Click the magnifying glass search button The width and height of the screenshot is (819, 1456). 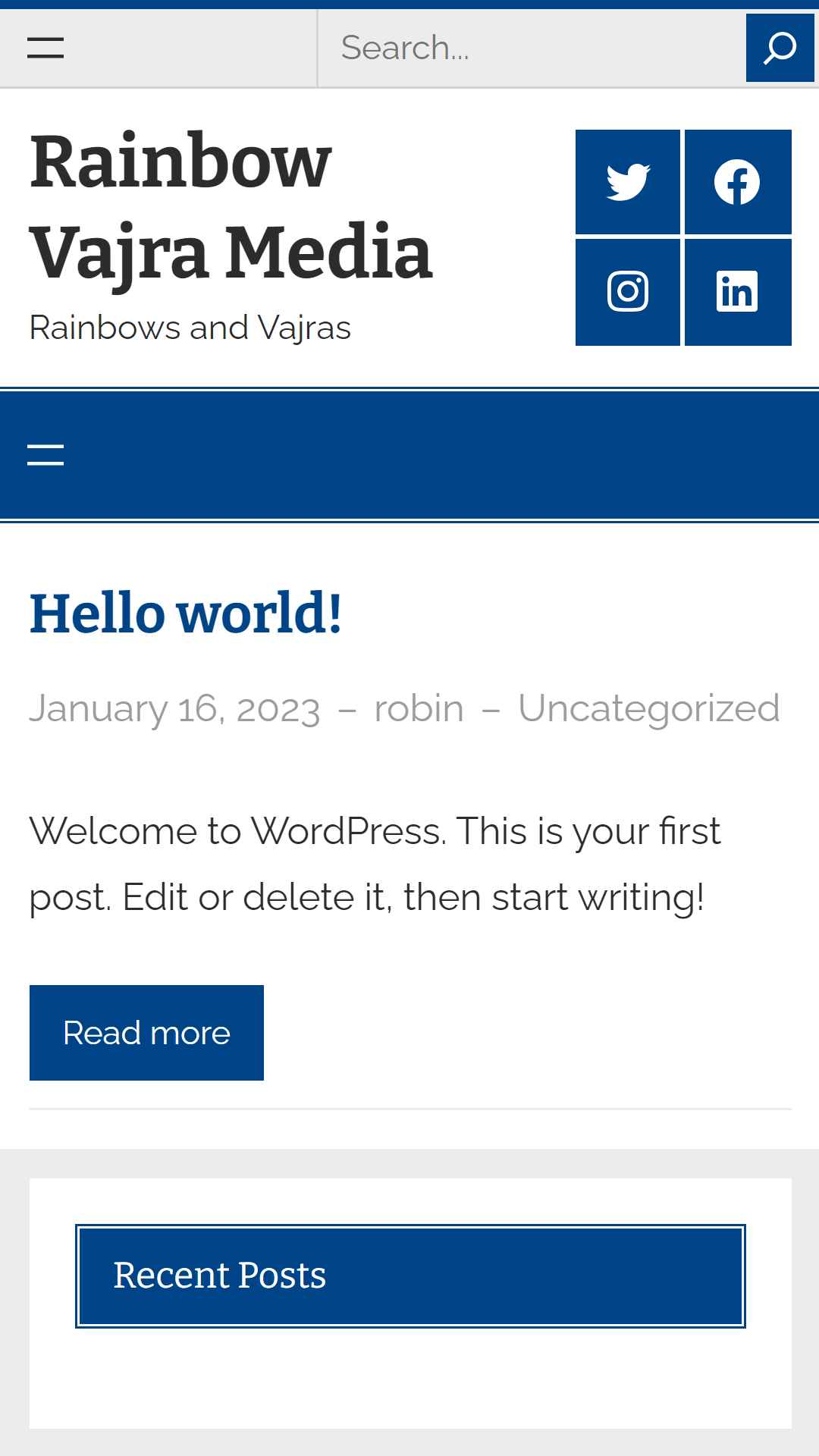(x=780, y=48)
